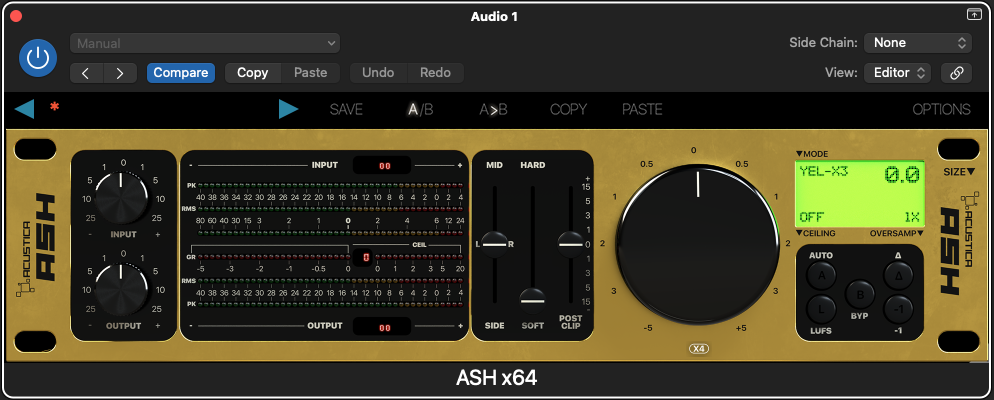This screenshot has height=400, width=994.
Task: Click SAVE in the plugin preset bar
Action: (346, 110)
